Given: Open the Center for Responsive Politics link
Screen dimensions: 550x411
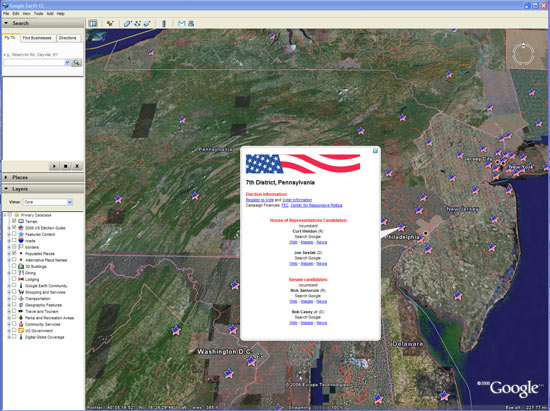Looking at the screenshot, I should click(x=316, y=205).
